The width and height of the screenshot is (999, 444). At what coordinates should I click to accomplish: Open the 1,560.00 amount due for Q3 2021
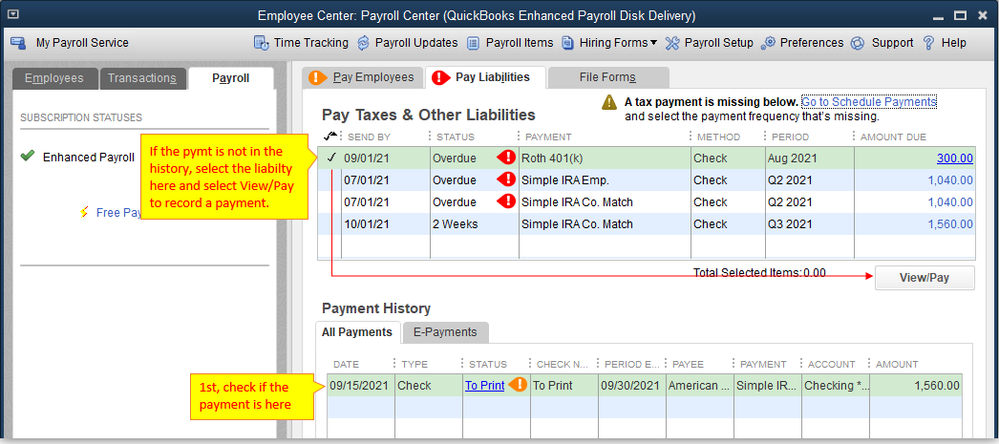tap(950, 224)
